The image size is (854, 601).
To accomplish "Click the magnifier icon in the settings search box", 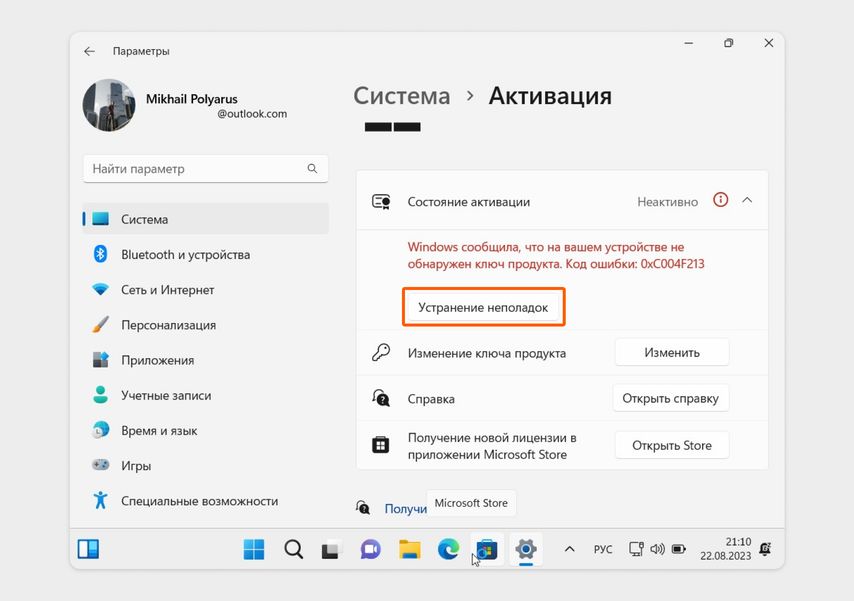I will (312, 169).
